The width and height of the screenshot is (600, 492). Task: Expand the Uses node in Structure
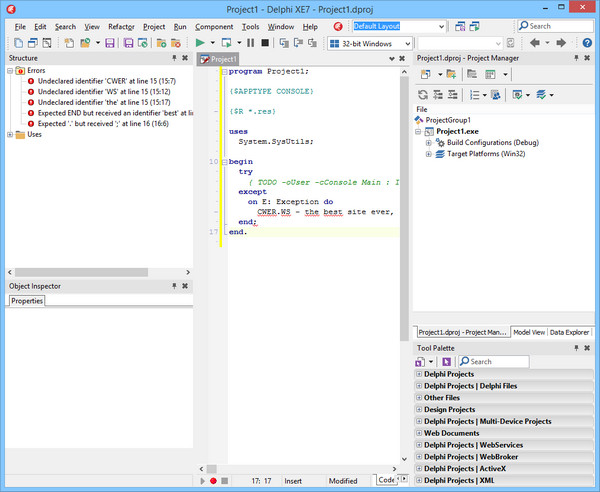click(x=11, y=134)
